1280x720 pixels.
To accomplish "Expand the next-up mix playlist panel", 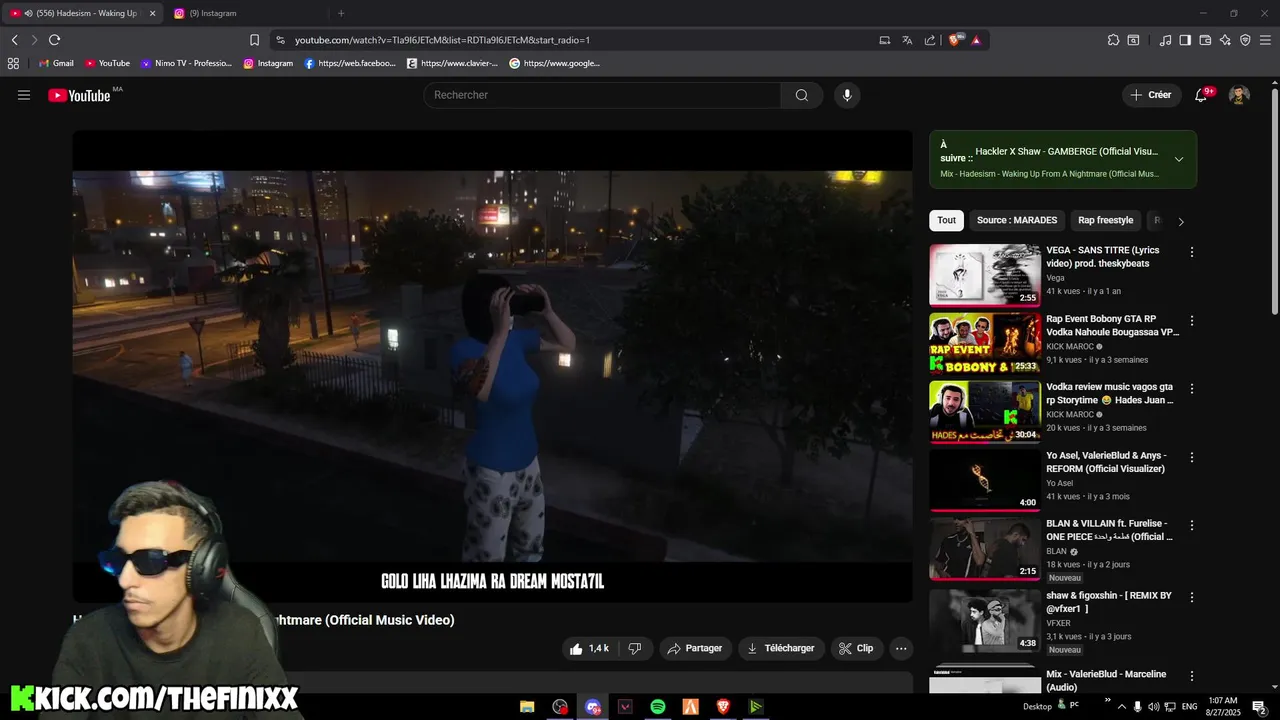I will click(x=1179, y=159).
